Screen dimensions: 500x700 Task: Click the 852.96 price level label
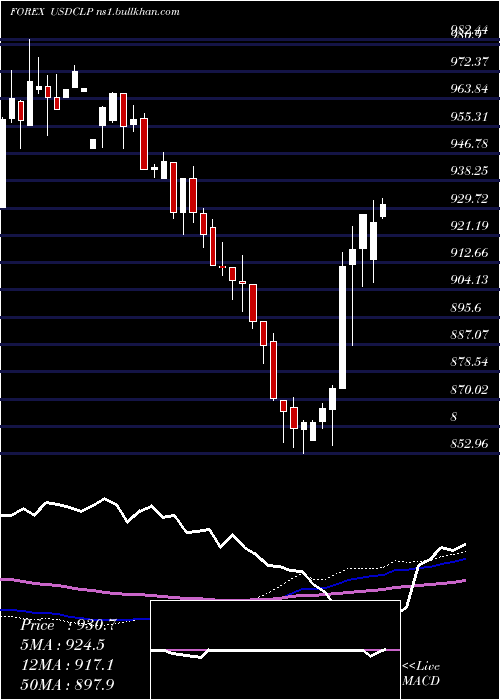(x=469, y=445)
